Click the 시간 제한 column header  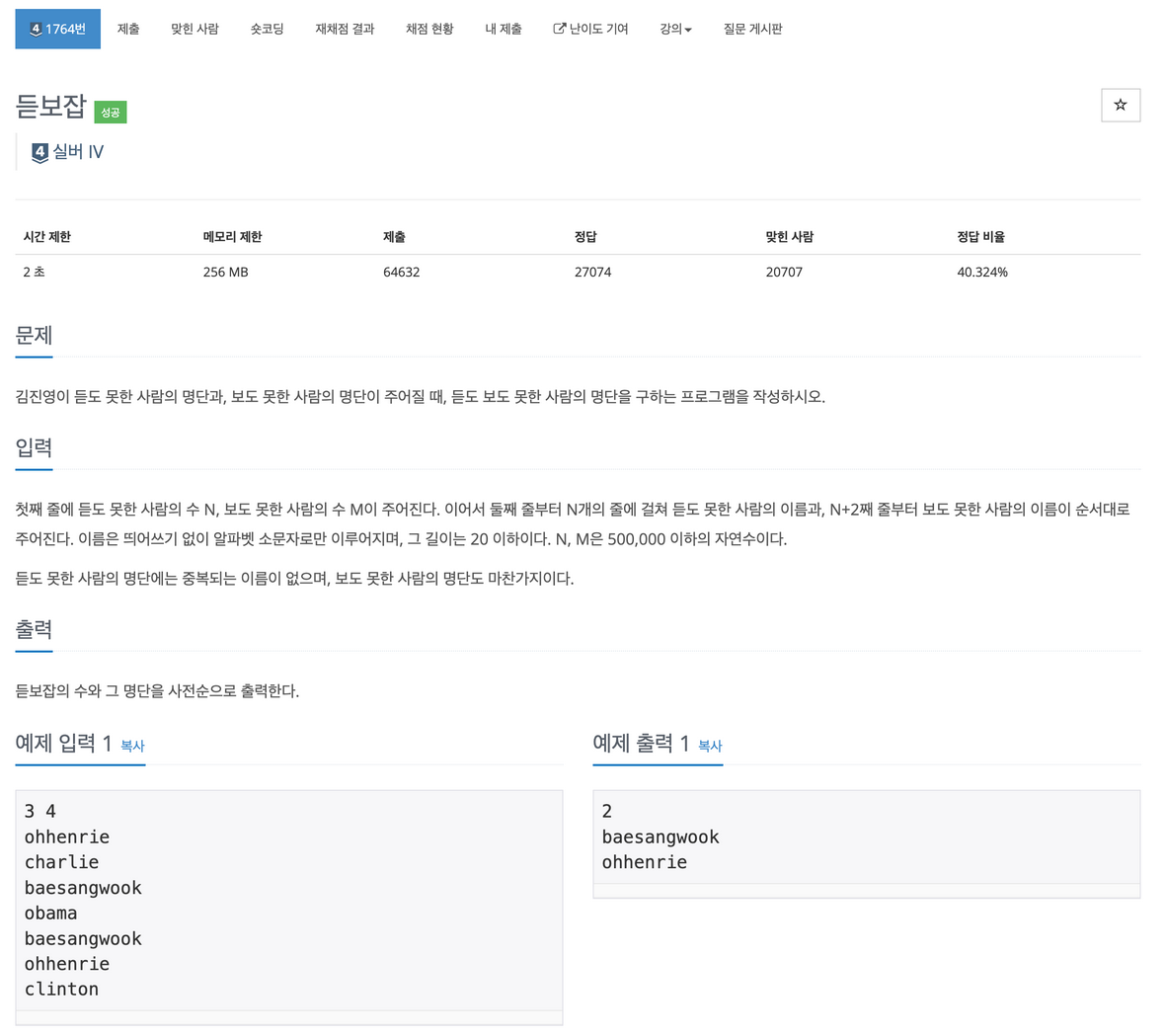point(46,236)
